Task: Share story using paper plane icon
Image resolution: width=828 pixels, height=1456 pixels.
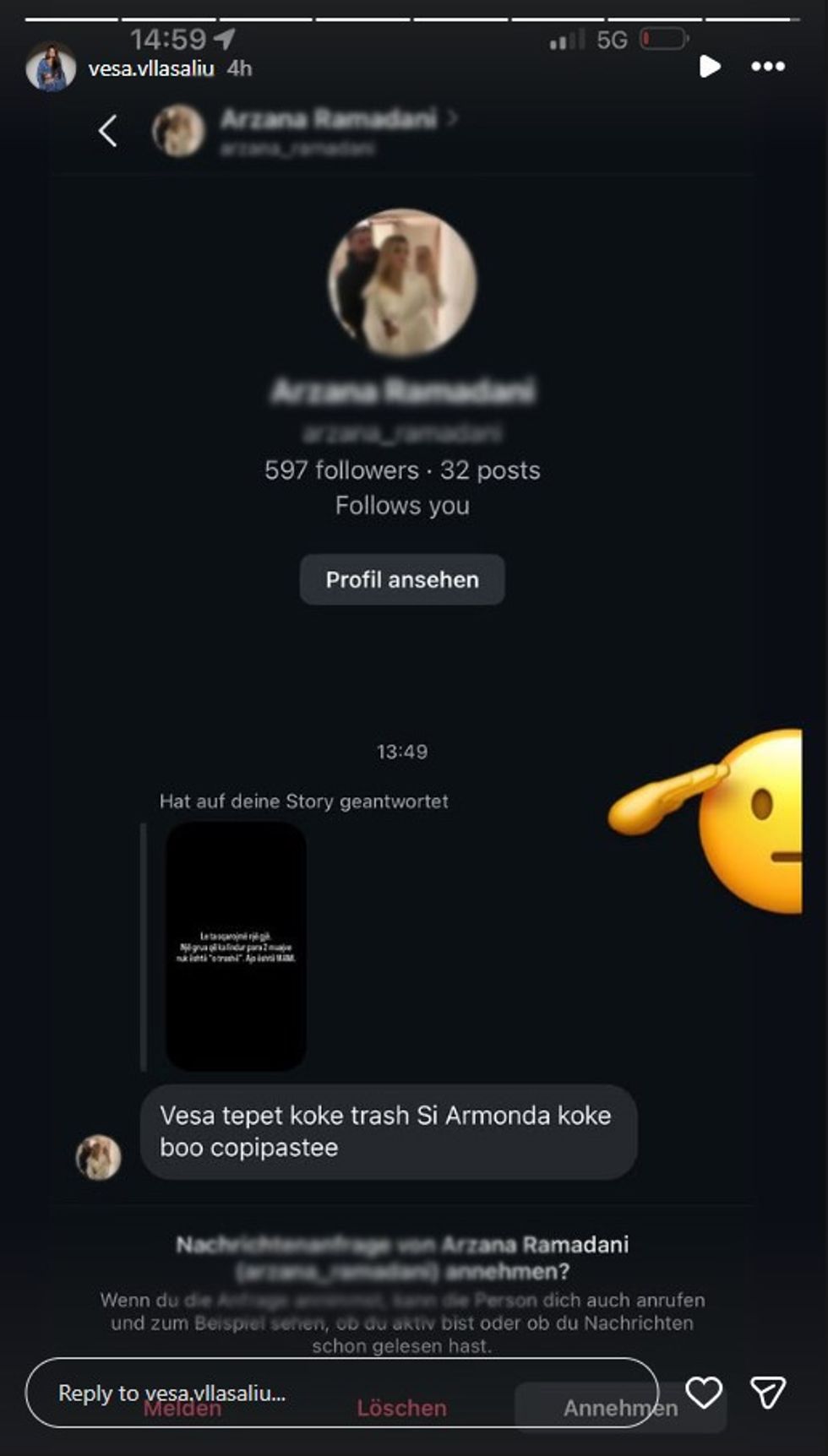Action: (768, 1393)
